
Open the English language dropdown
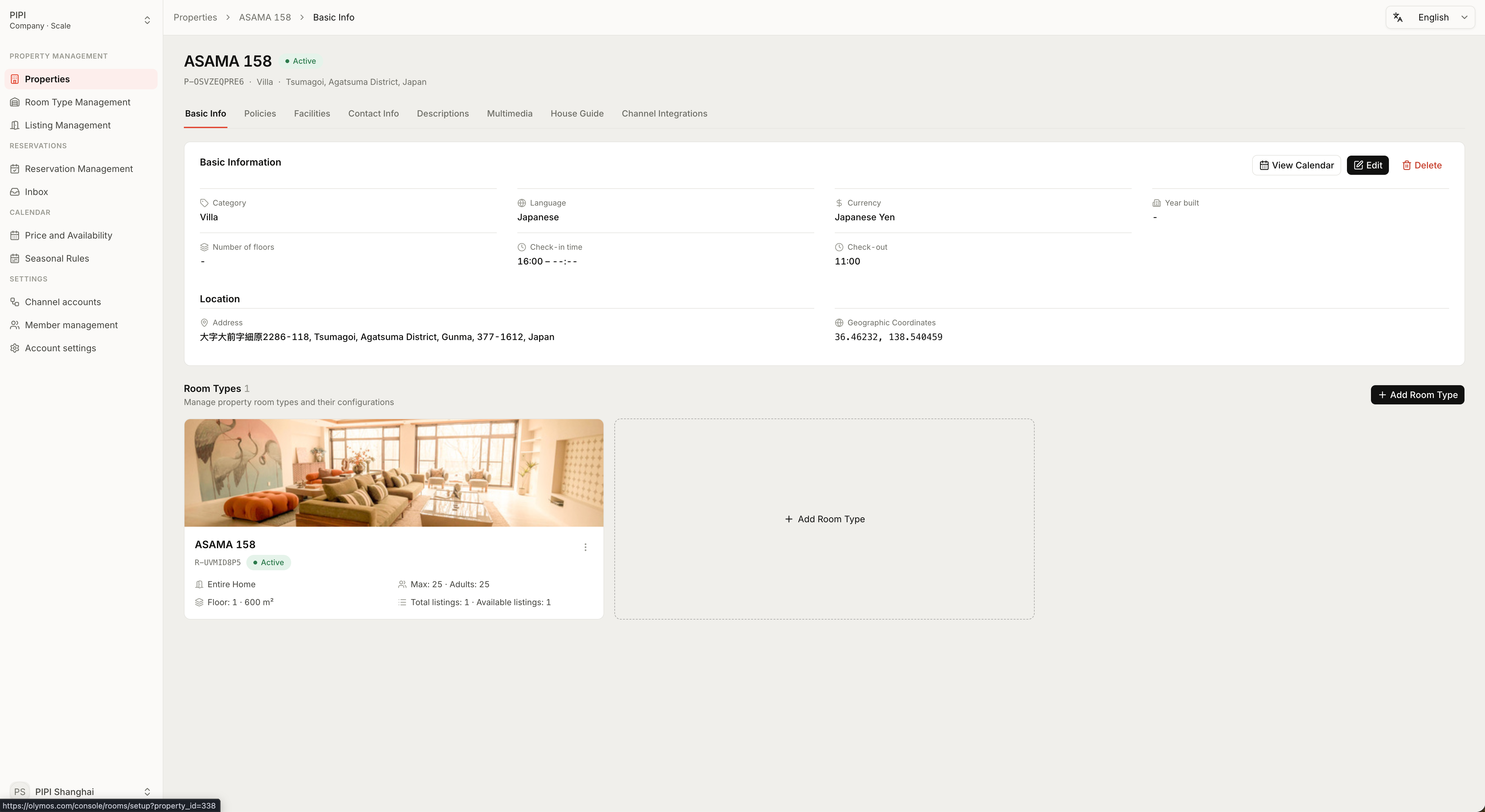(1430, 17)
